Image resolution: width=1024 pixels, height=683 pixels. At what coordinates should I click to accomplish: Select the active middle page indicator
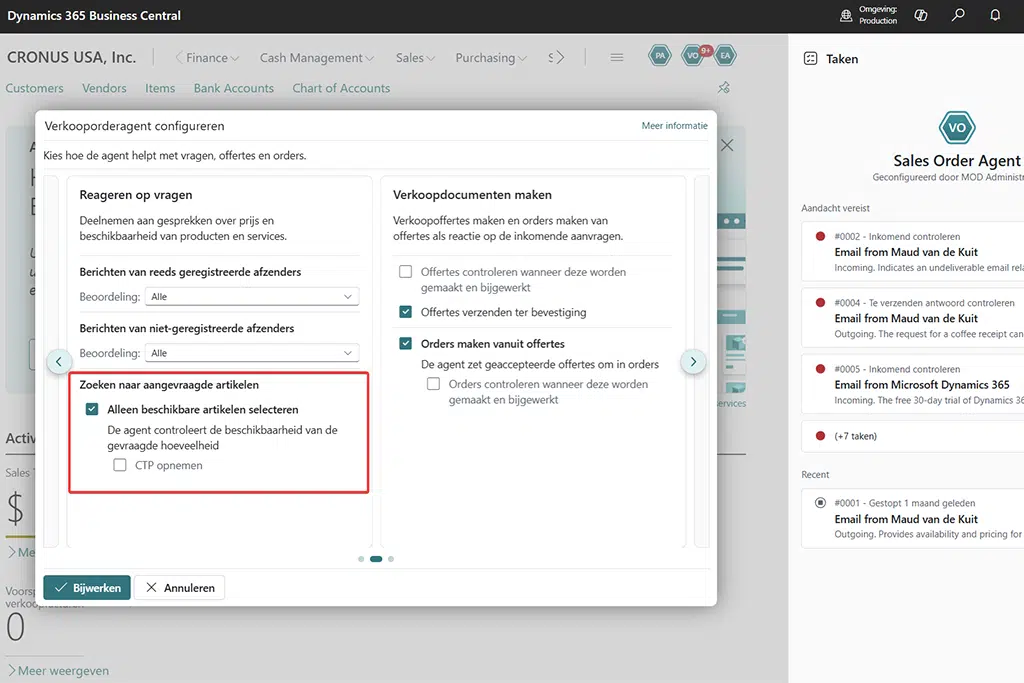[376, 559]
